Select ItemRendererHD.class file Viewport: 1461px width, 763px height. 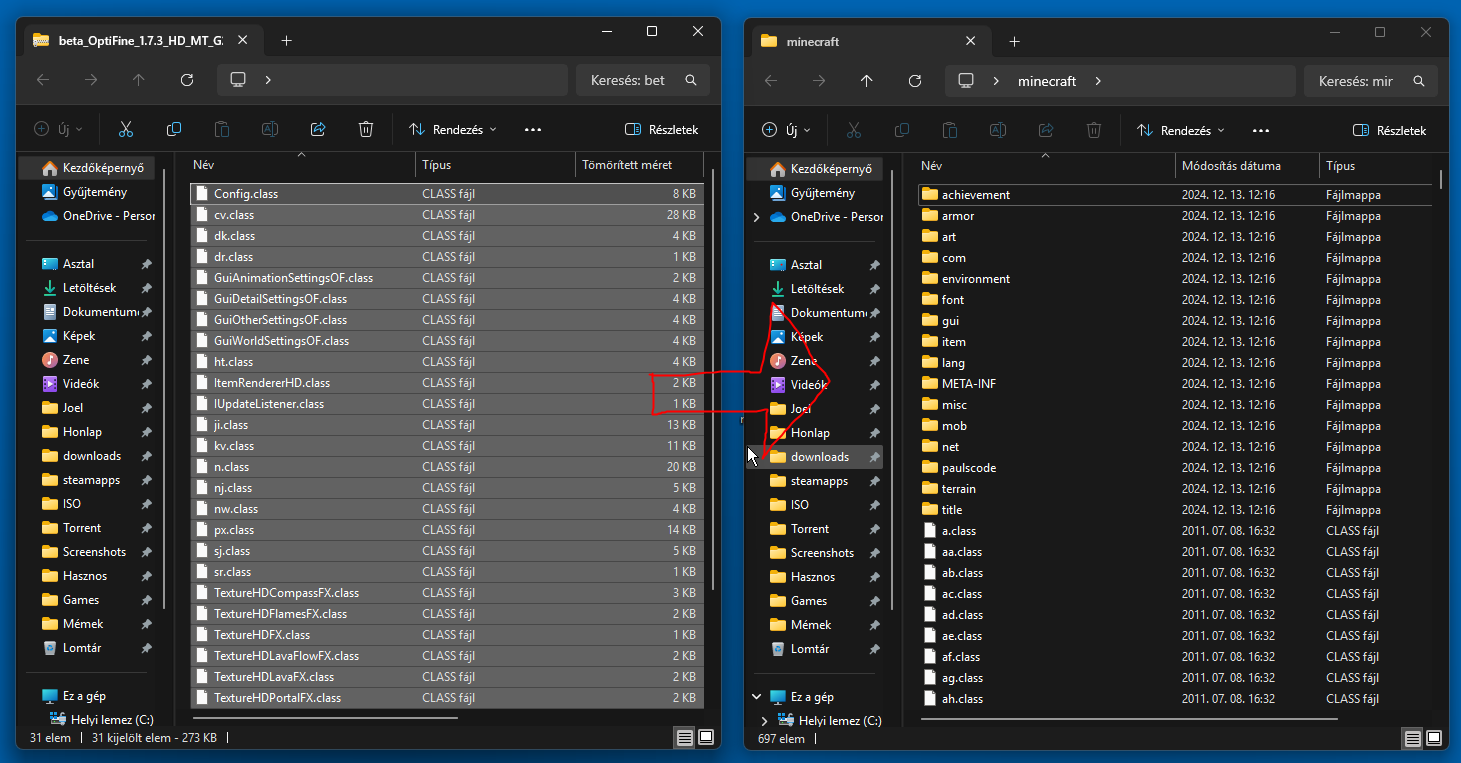(x=447, y=383)
